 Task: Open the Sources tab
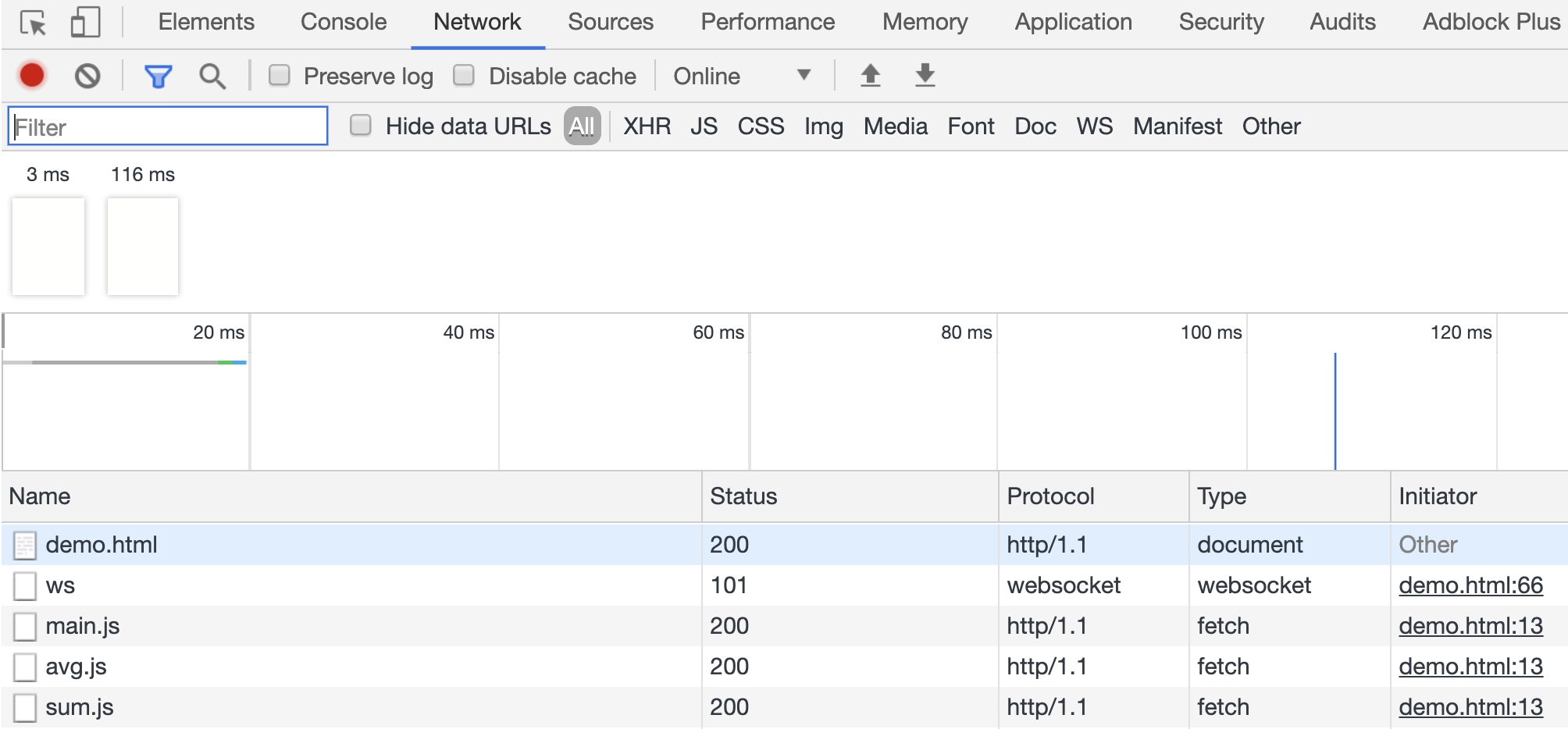coord(610,22)
